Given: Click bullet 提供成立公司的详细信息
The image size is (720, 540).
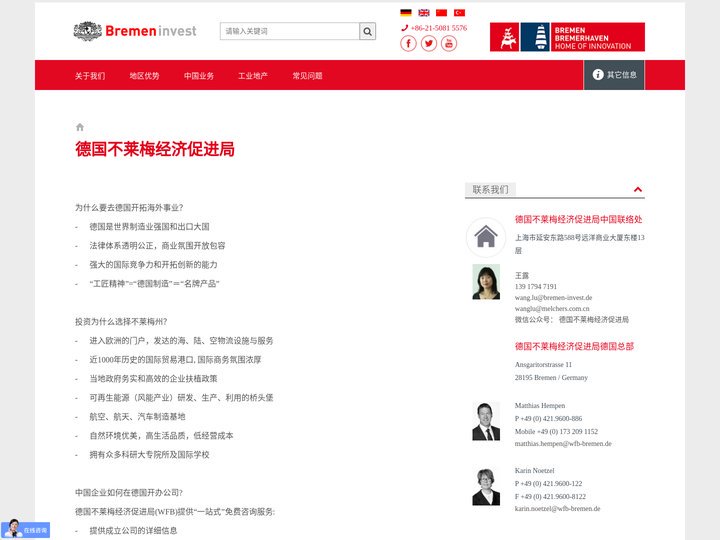Looking at the screenshot, I should tap(133, 530).
